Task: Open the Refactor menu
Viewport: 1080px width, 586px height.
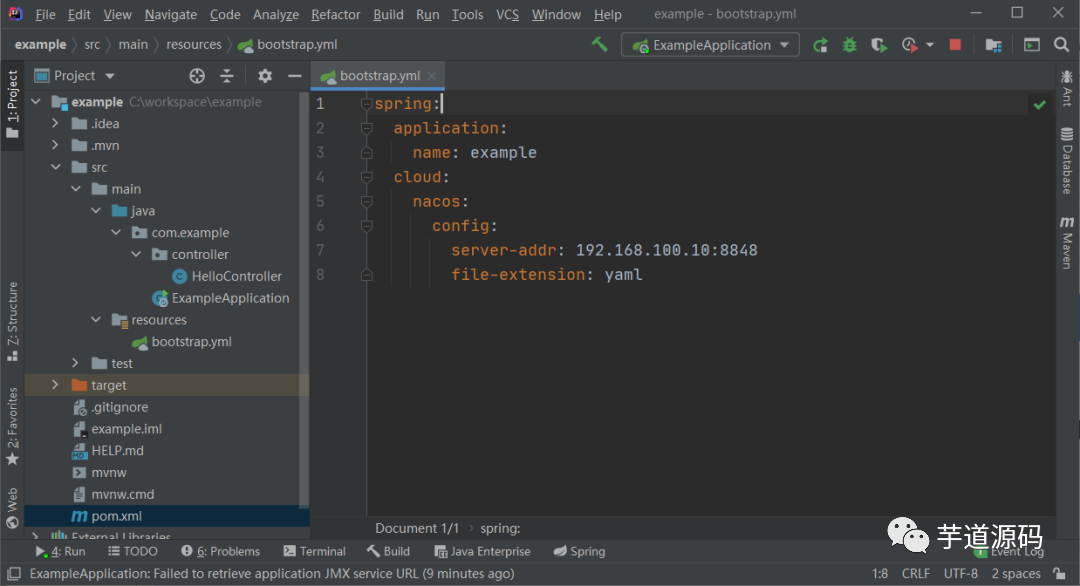Action: [x=335, y=14]
